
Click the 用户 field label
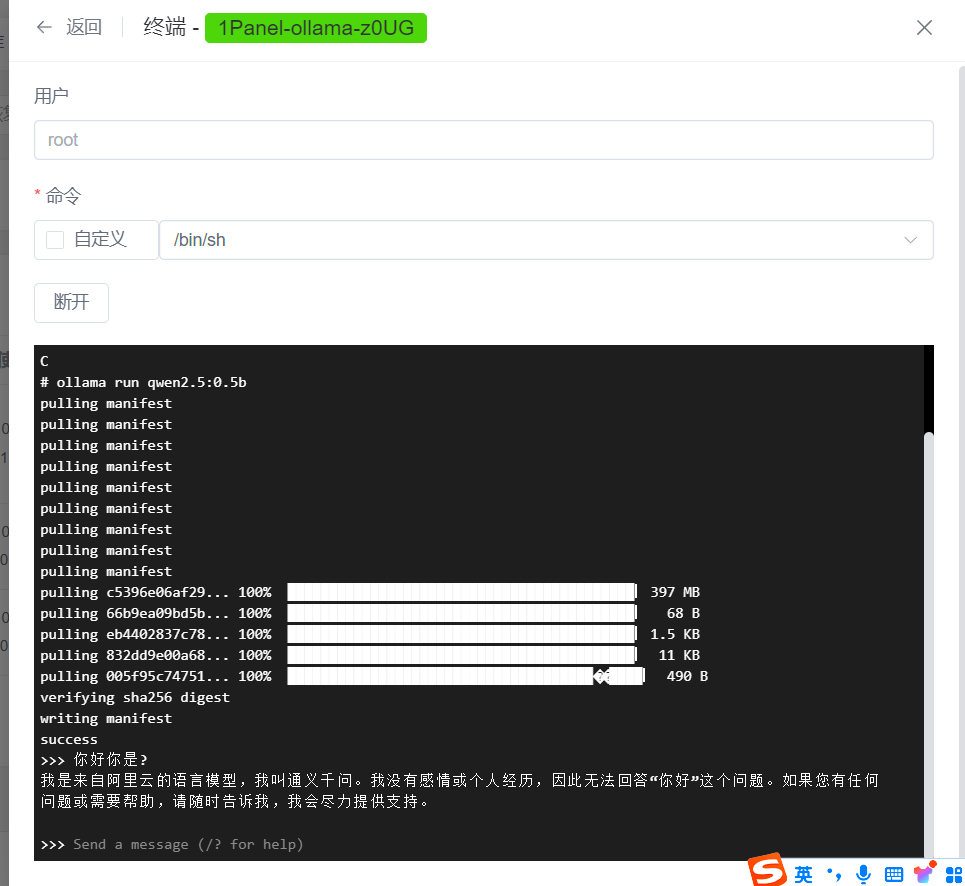click(x=52, y=96)
